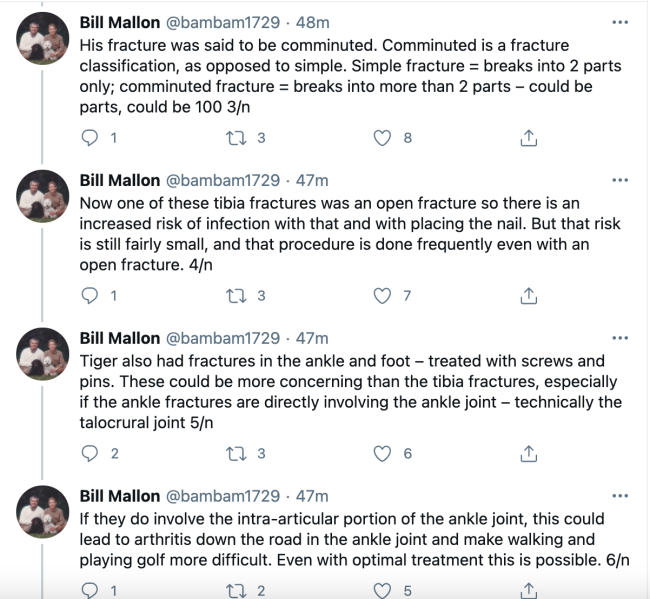Open more options on the 4/n tweet
650x599 pixels.
(620, 181)
